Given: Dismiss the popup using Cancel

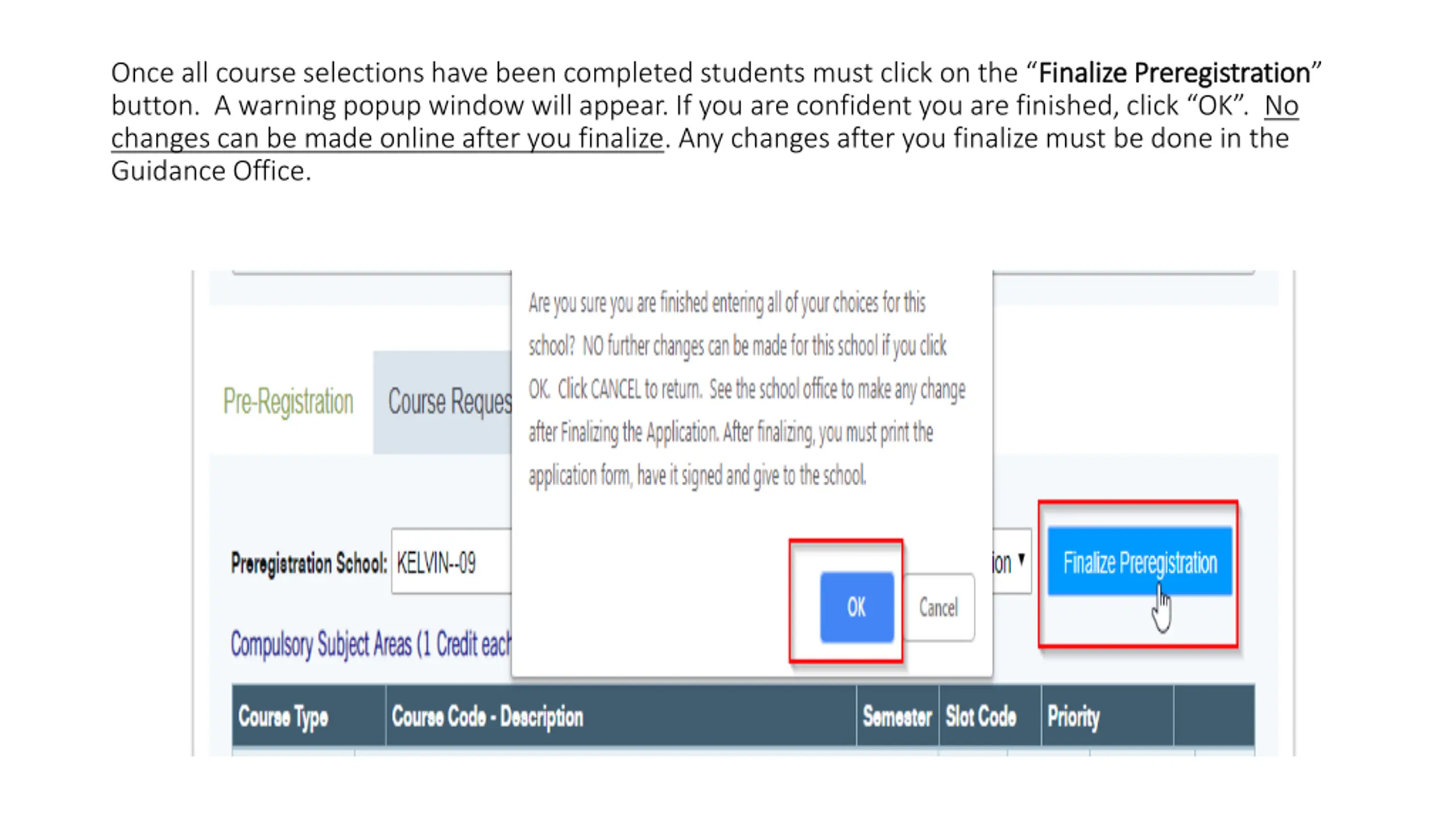Looking at the screenshot, I should [x=939, y=607].
